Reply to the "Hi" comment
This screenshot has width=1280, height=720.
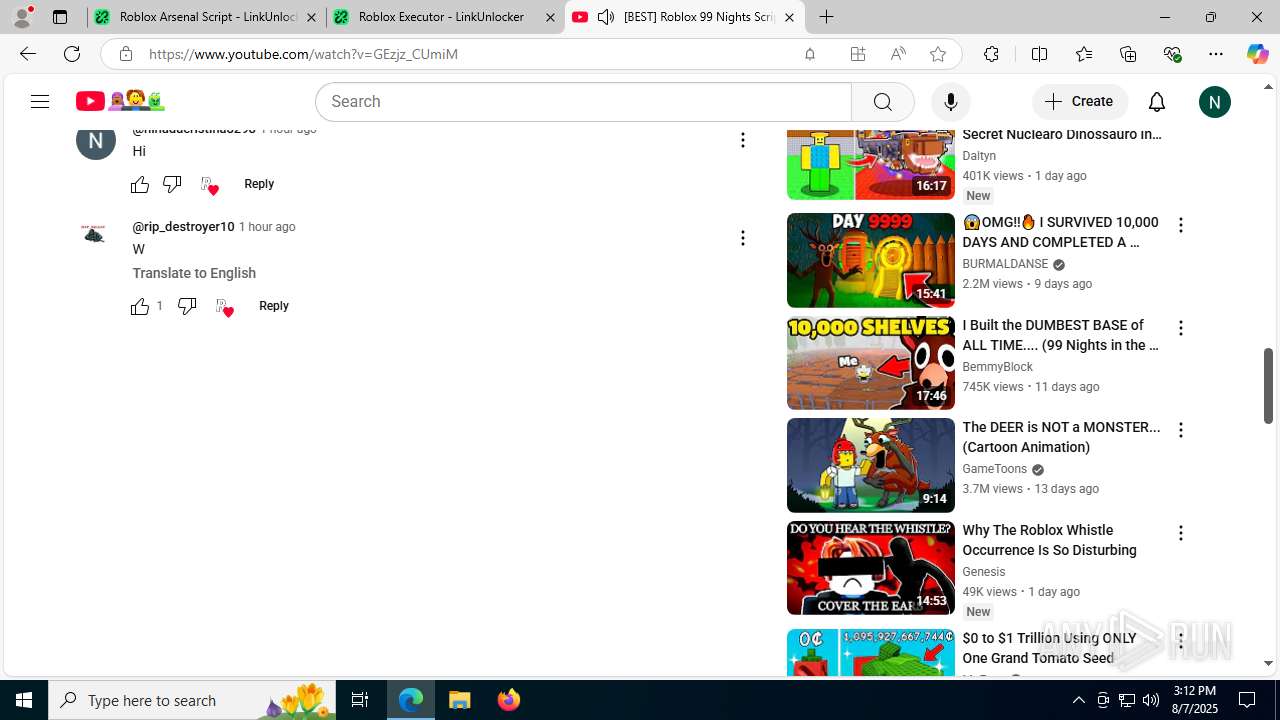point(259,184)
